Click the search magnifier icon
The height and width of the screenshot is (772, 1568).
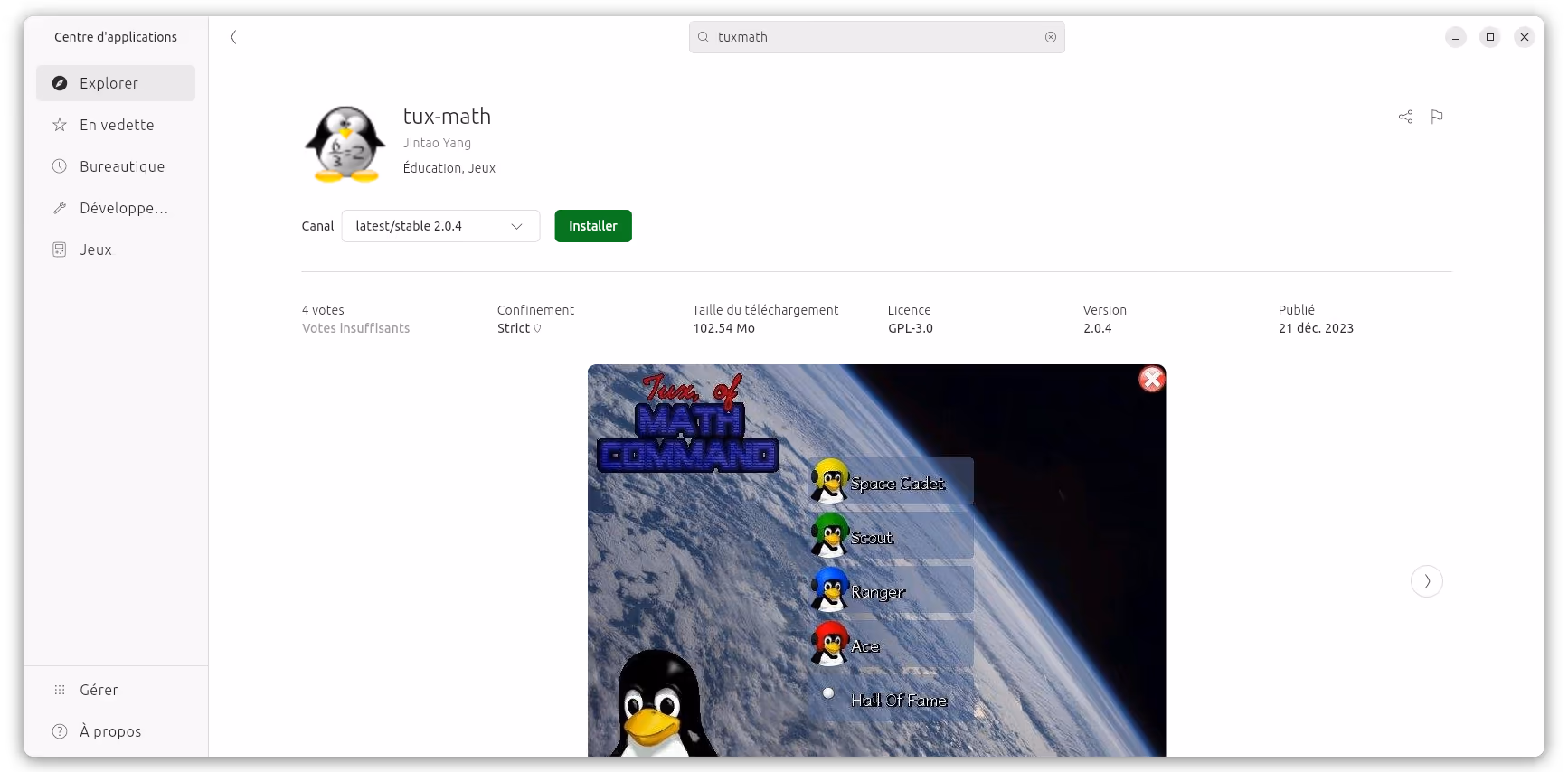704,37
